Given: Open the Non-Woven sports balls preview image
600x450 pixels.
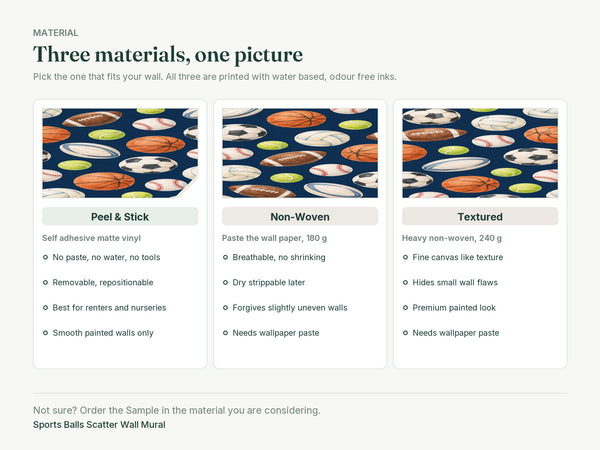Looking at the screenshot, I should point(300,153).
